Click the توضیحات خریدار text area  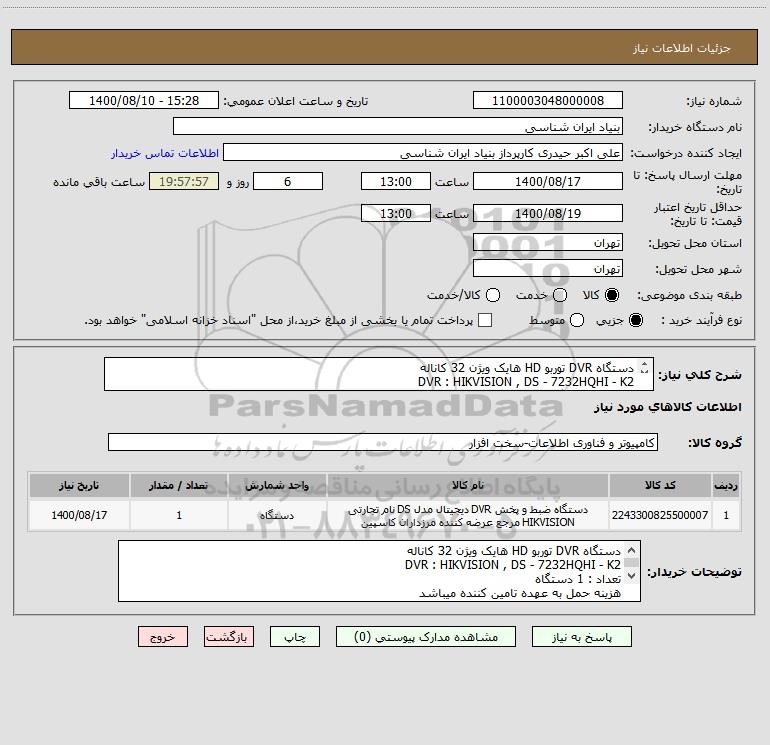coord(379,571)
